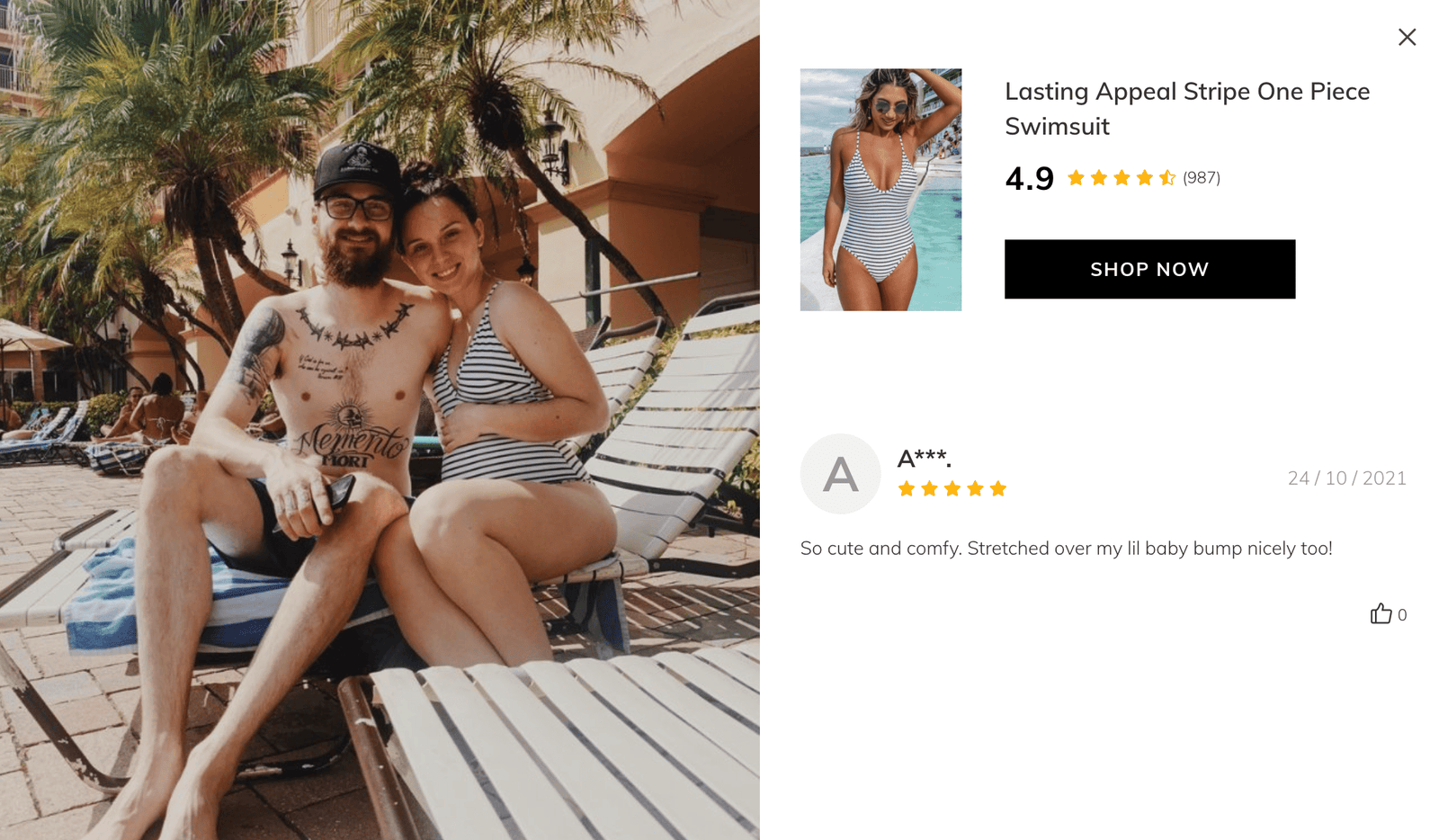
Task: Click the reviewer's first rating star
Action: coord(907,488)
